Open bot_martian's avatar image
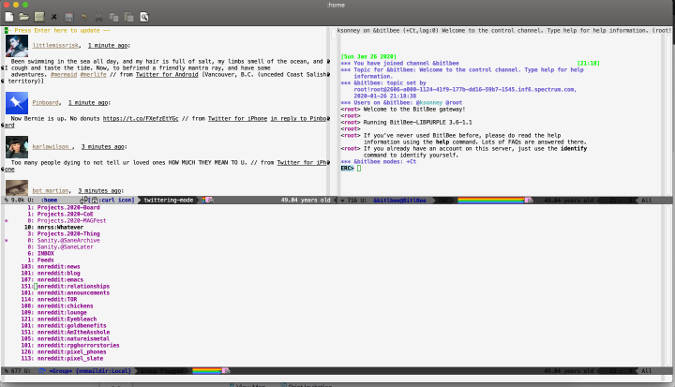The height and width of the screenshot is (387, 675). pos(17,188)
